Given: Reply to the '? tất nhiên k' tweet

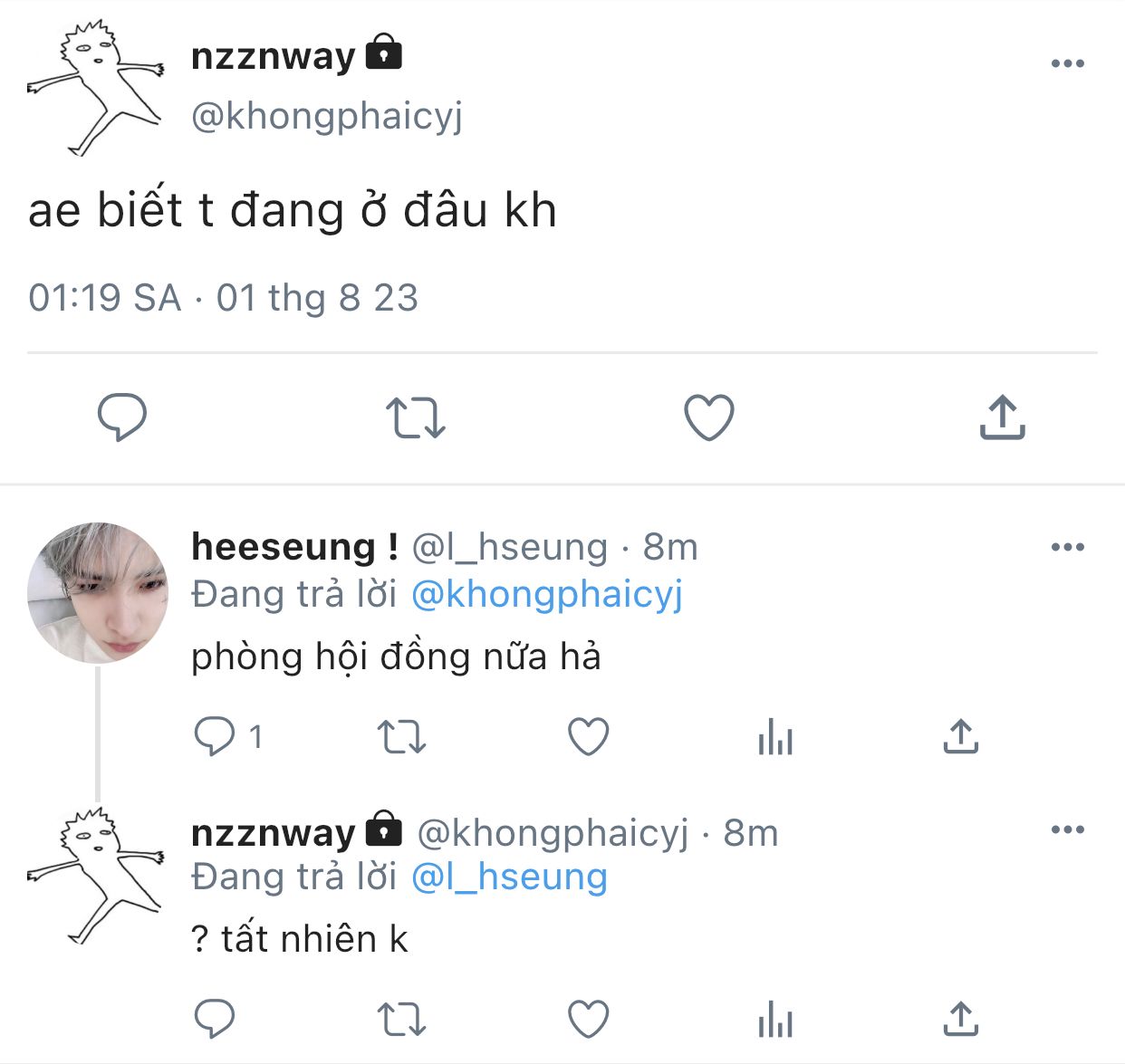Looking at the screenshot, I should pyautogui.click(x=215, y=1019).
